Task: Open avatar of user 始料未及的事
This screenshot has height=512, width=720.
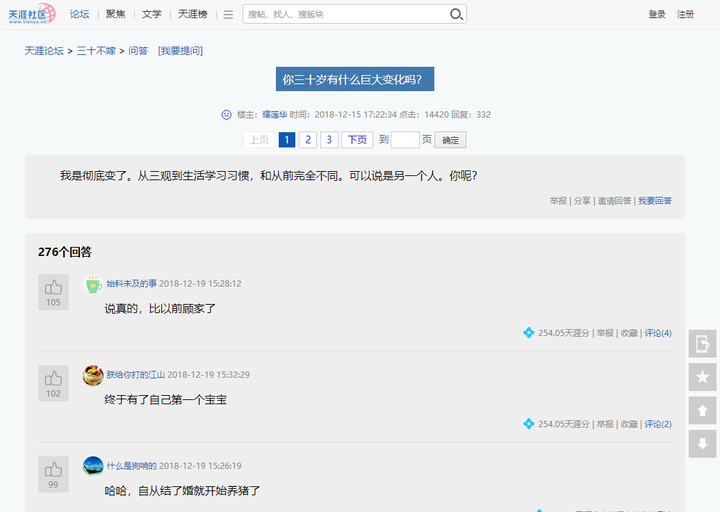Action: [93, 284]
